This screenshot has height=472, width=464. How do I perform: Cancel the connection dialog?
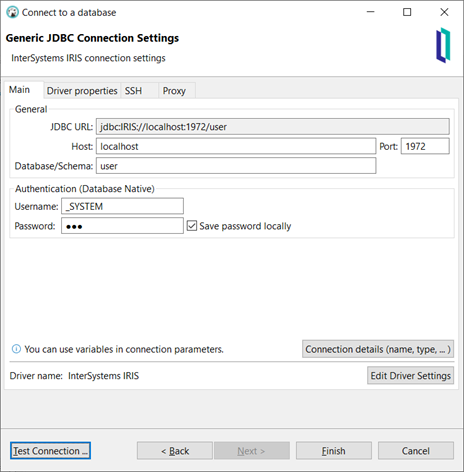416,451
